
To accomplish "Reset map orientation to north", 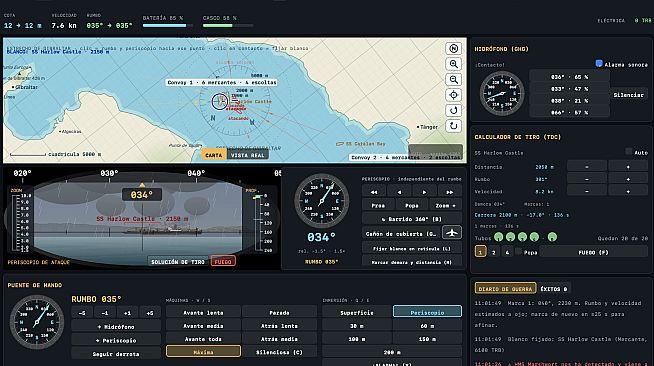I will click(453, 49).
